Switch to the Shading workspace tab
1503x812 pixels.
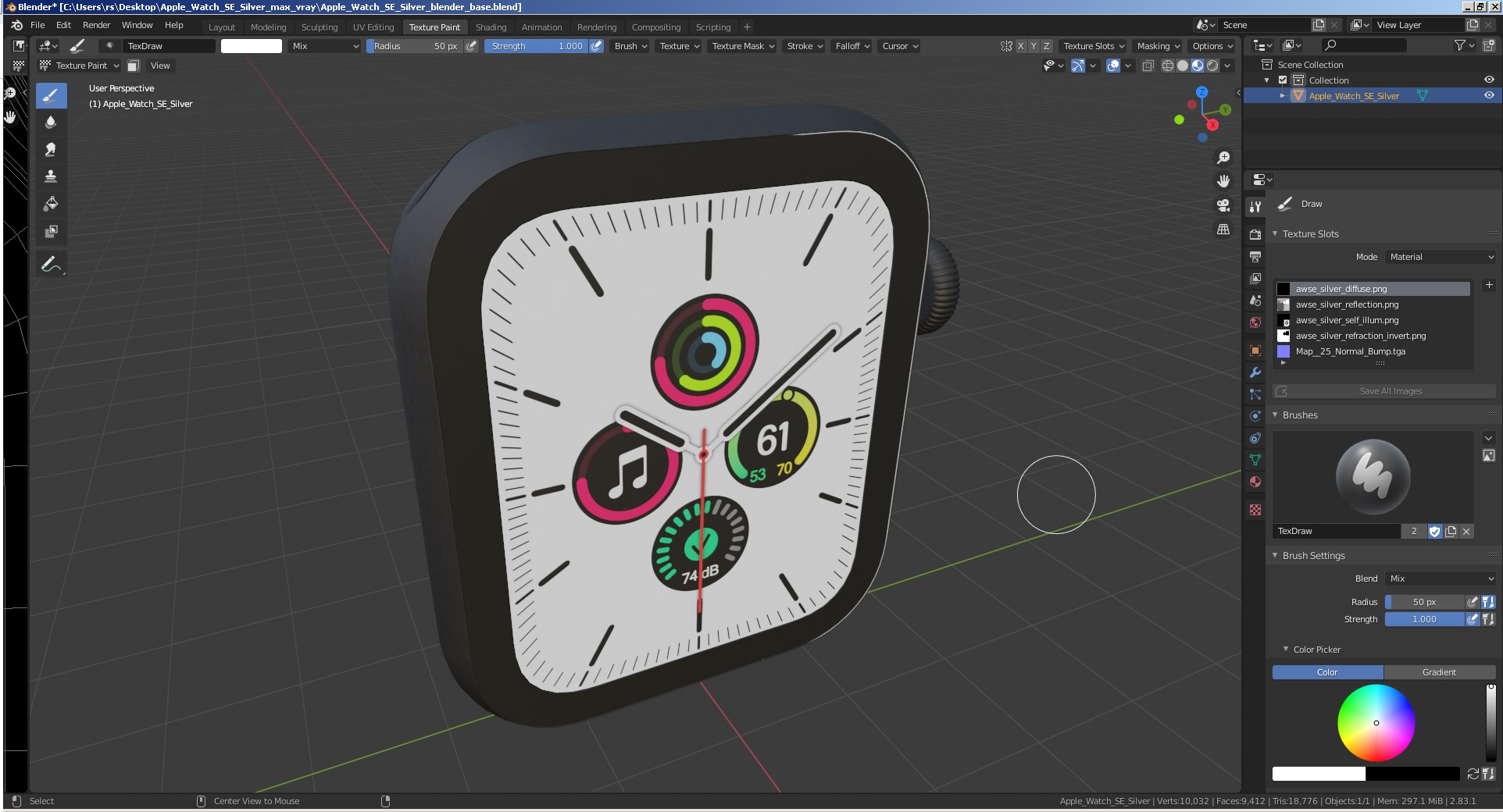pos(491,27)
